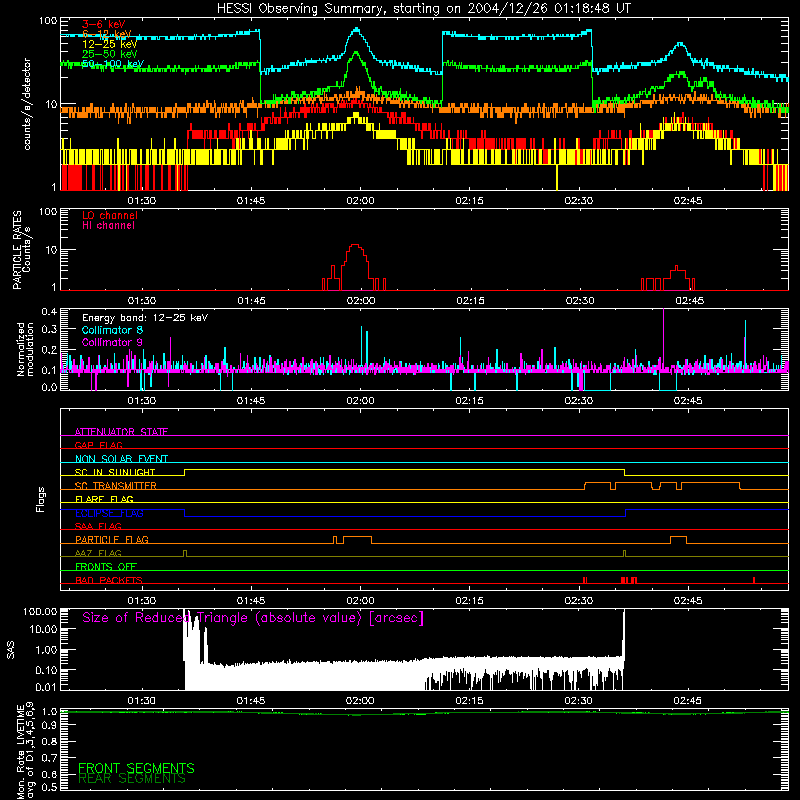Select the Collimator 9 legend label

point(112,342)
